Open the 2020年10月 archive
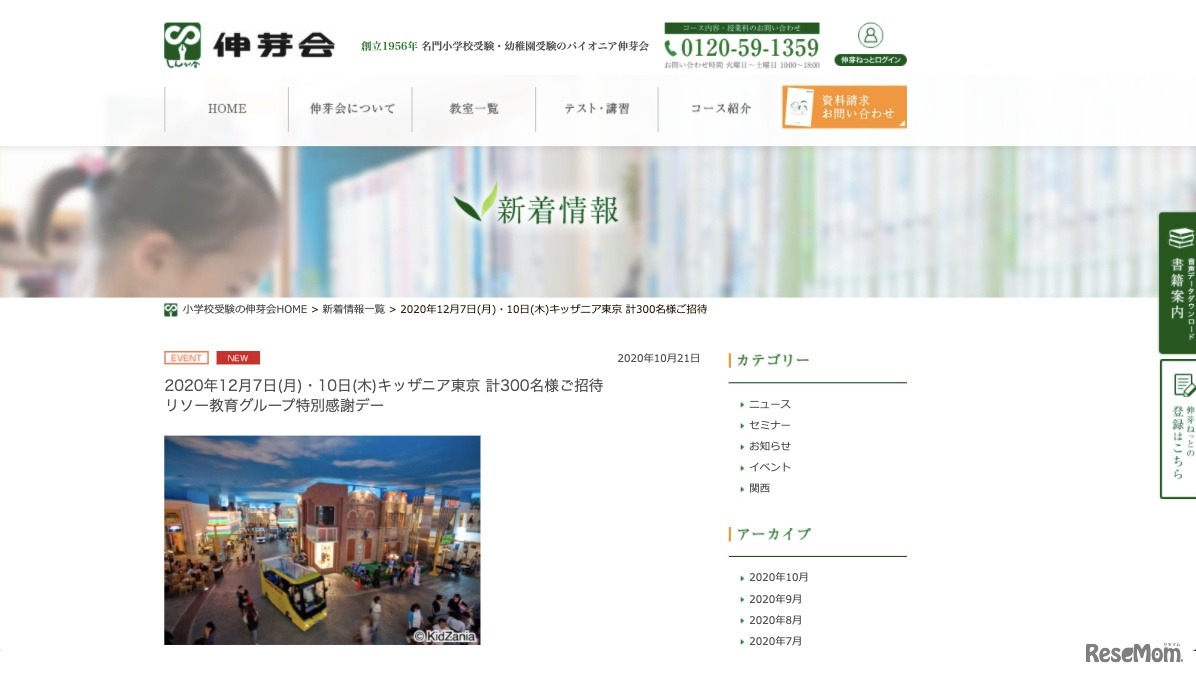Viewport: 1196px width, 676px height. click(778, 578)
